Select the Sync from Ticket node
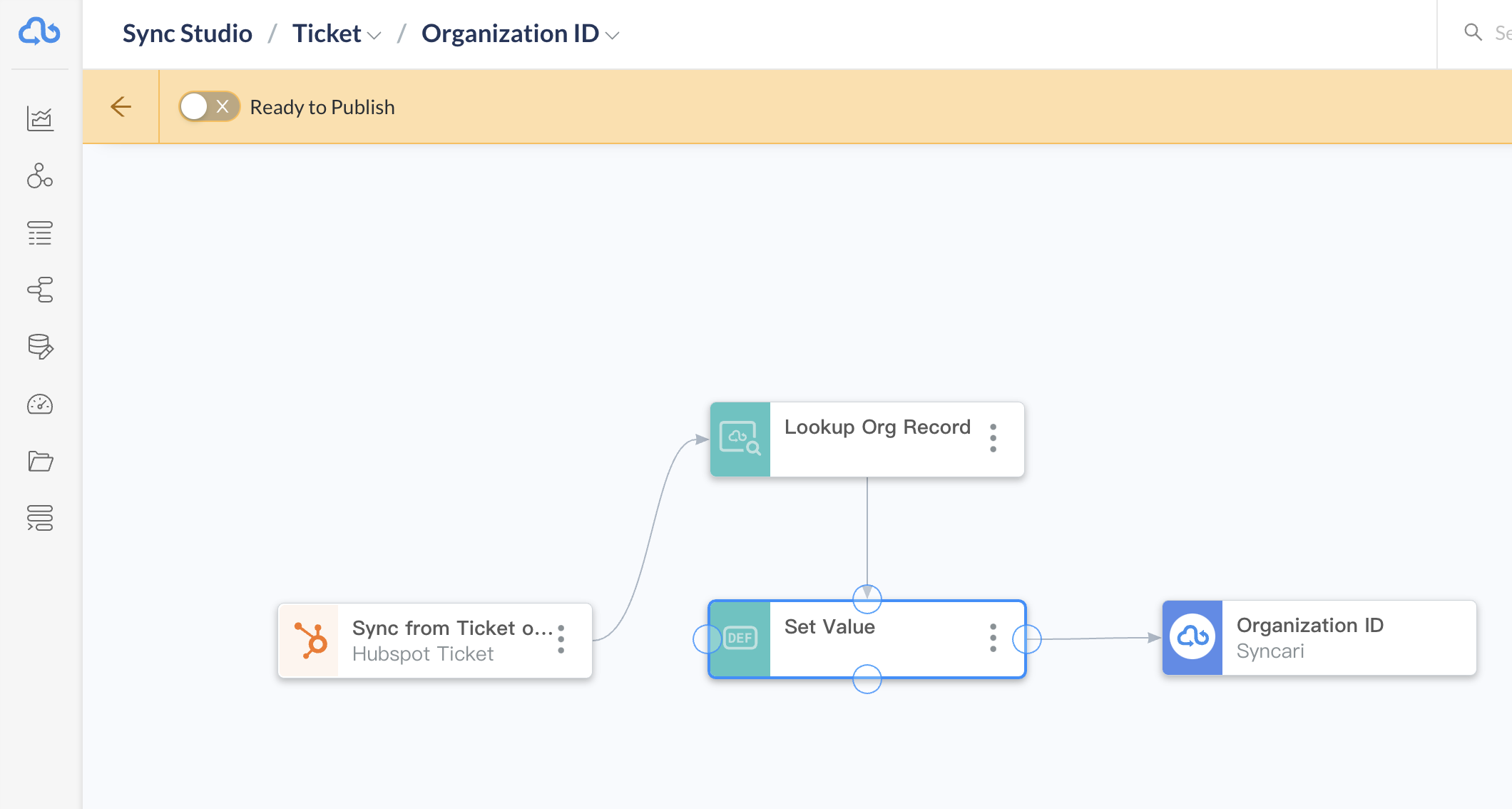The height and width of the screenshot is (809, 1512). coord(435,641)
